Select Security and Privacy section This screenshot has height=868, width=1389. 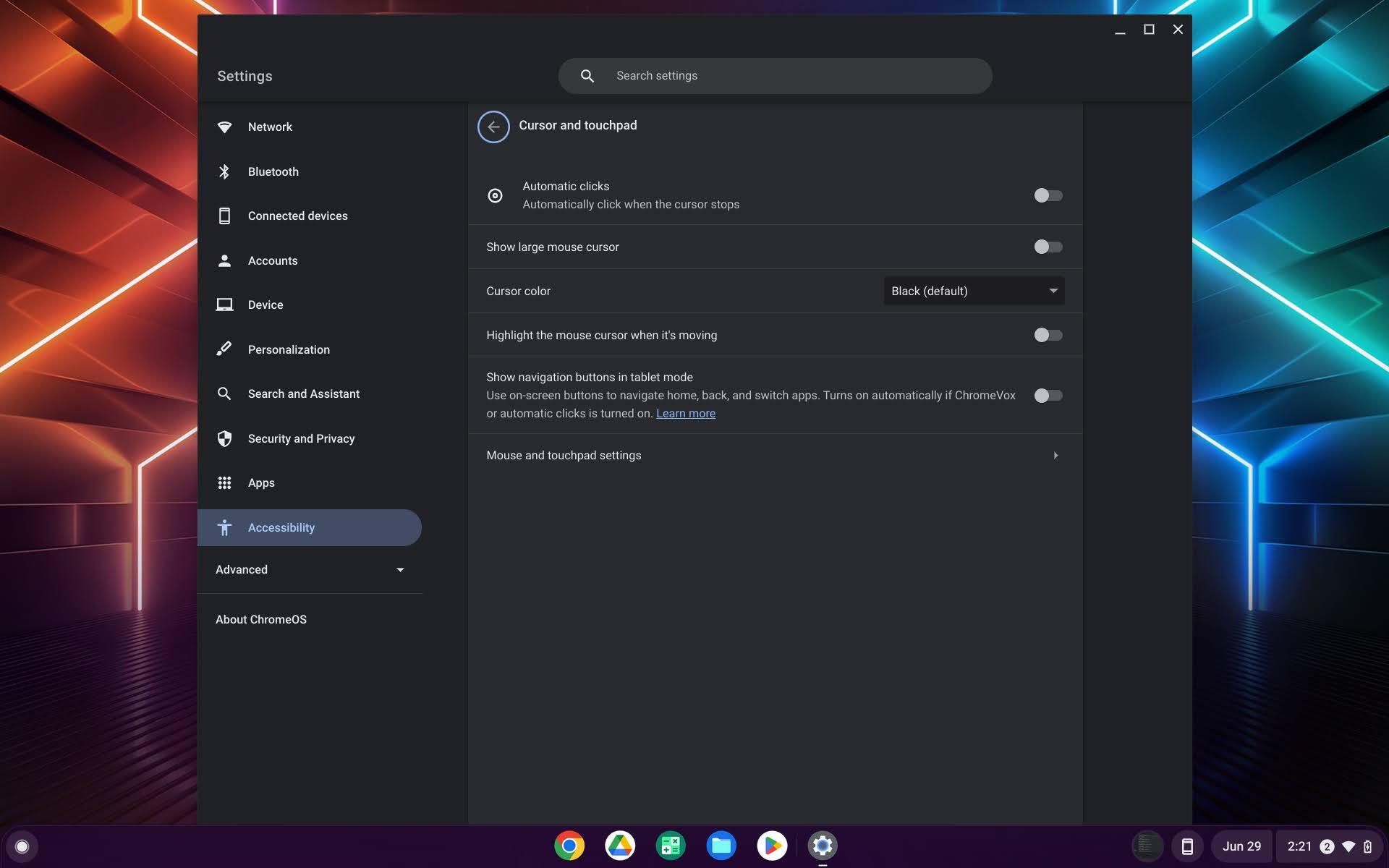tap(300, 438)
